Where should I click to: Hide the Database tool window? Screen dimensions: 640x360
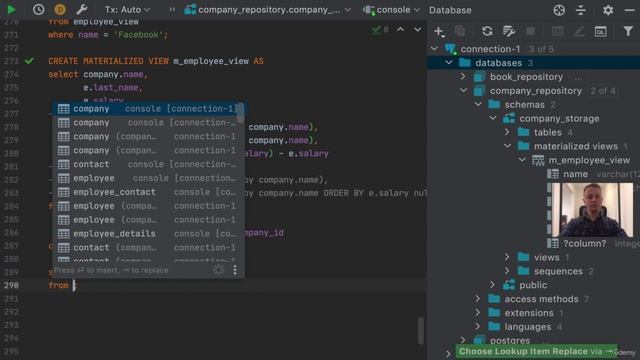click(x=630, y=10)
